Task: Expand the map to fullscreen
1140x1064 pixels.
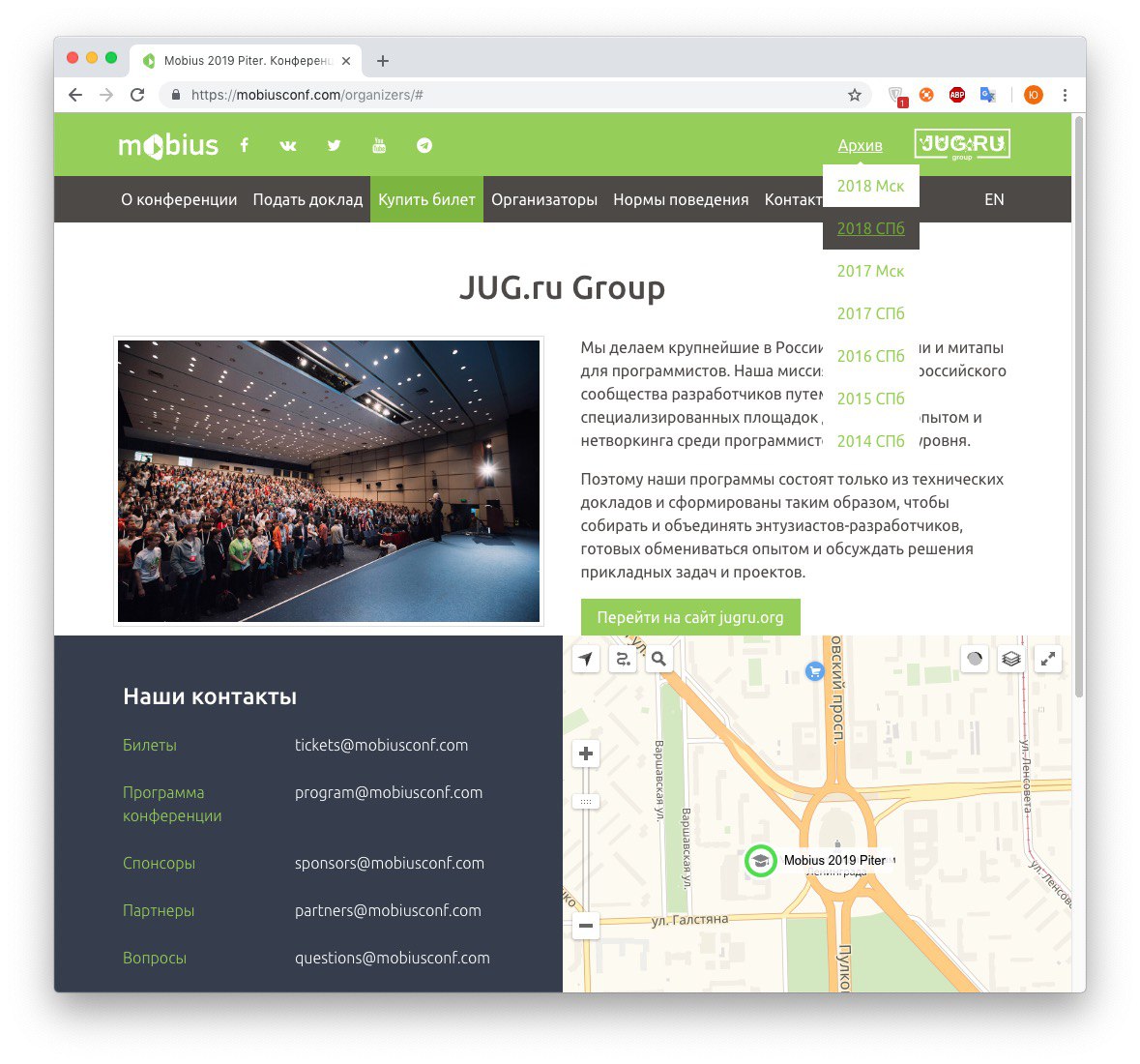Action: pos(1048,659)
